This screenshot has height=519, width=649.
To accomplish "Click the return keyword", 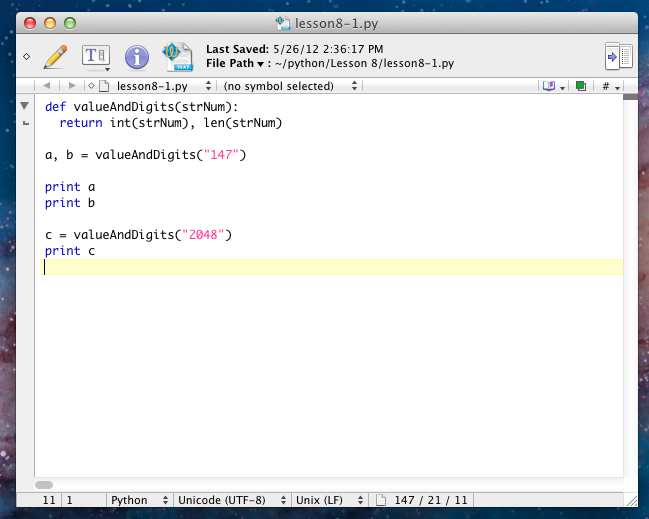I will point(81,123).
